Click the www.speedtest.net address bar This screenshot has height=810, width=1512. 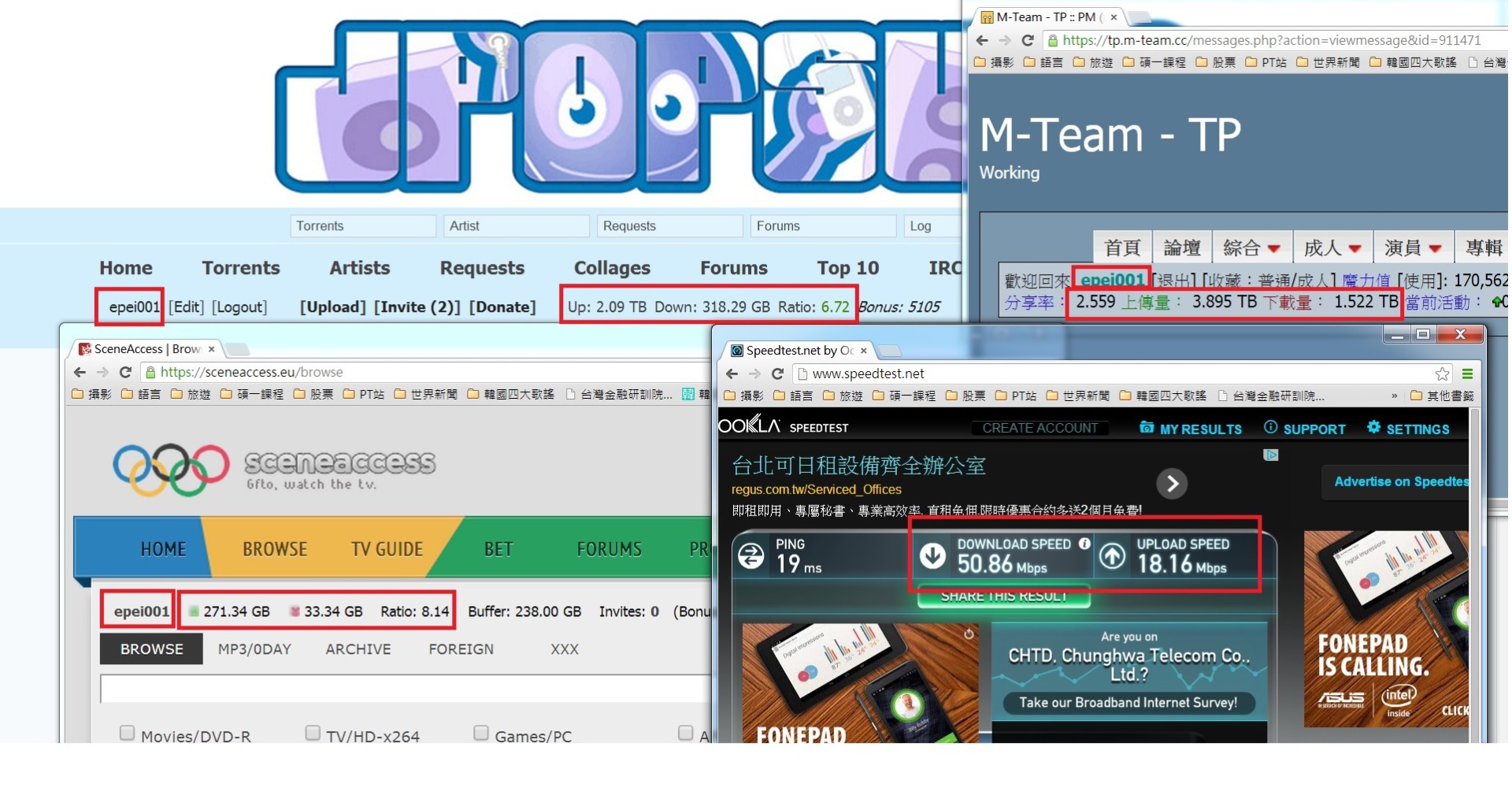[1122, 373]
